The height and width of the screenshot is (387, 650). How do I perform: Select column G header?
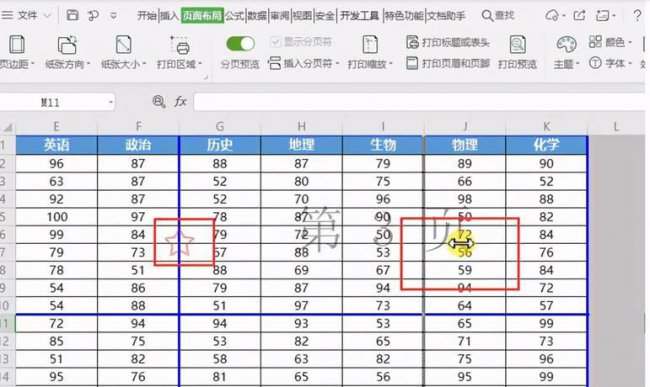tap(220, 127)
